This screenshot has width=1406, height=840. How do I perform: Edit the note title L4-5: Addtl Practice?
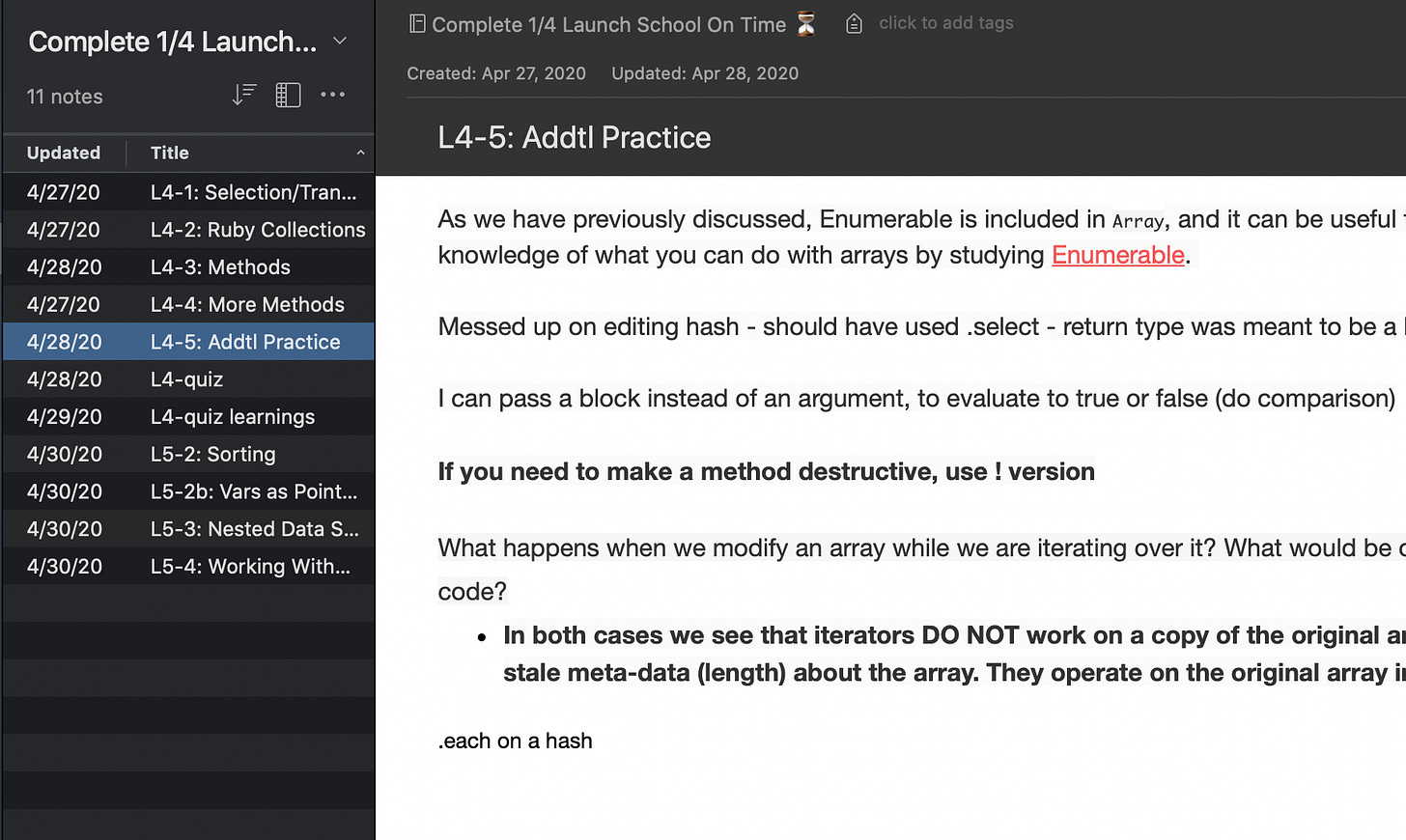pyautogui.click(x=574, y=137)
